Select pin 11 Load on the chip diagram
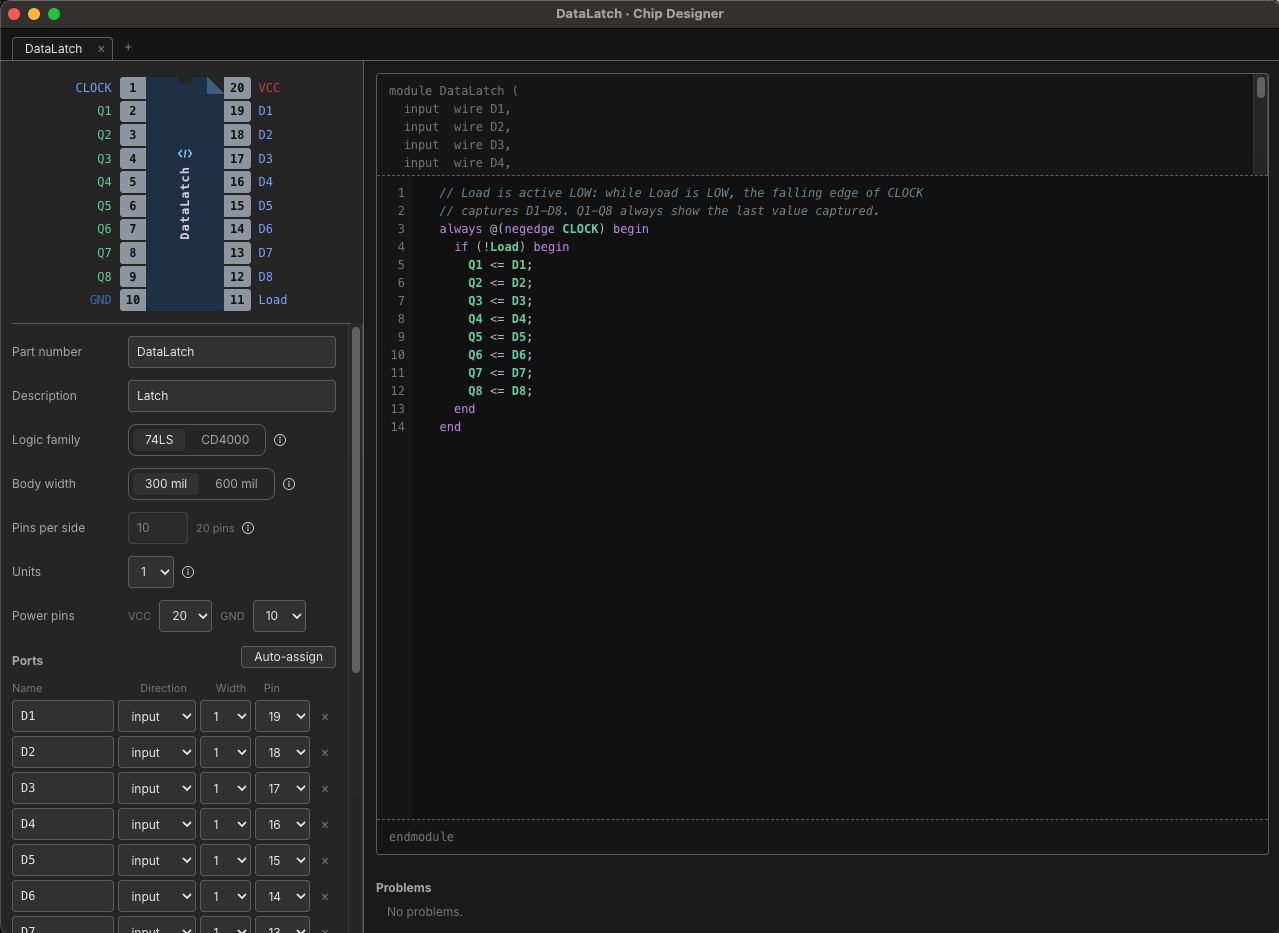1279x933 pixels. tap(237, 300)
